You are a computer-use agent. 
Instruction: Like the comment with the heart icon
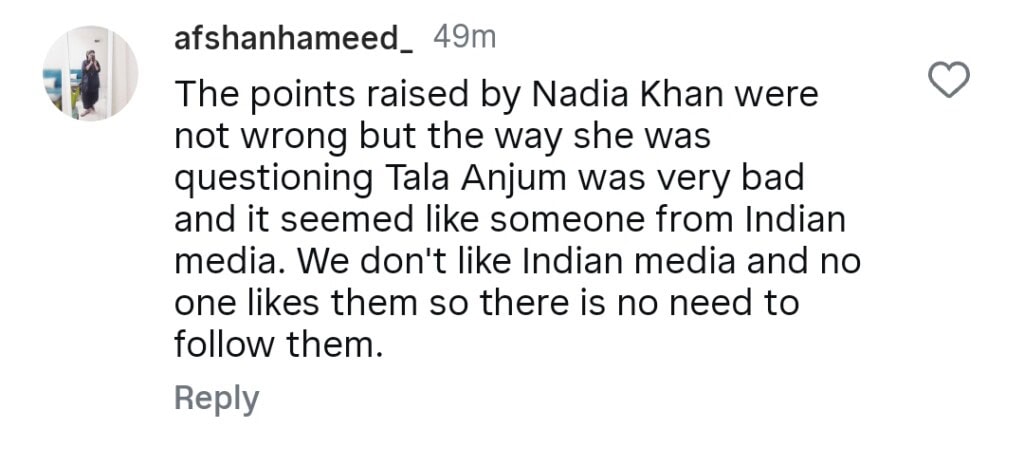950,79
